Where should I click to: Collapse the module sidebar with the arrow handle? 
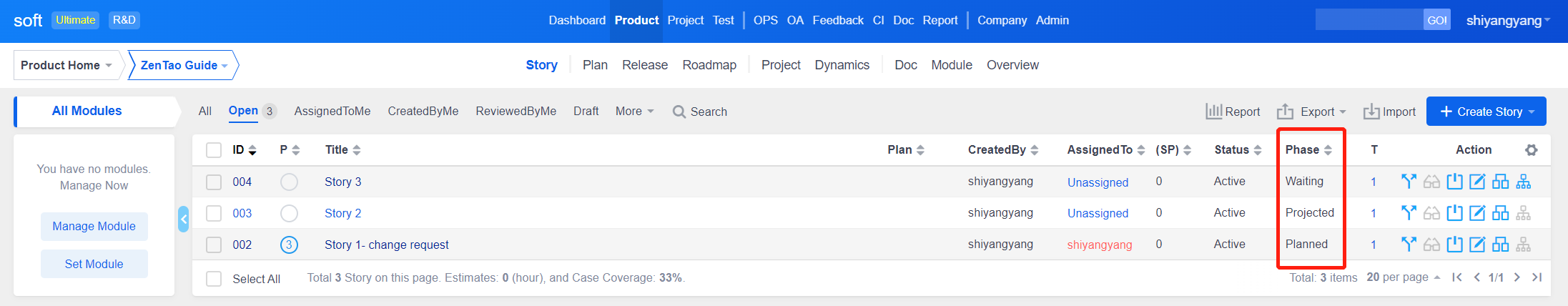[x=184, y=219]
